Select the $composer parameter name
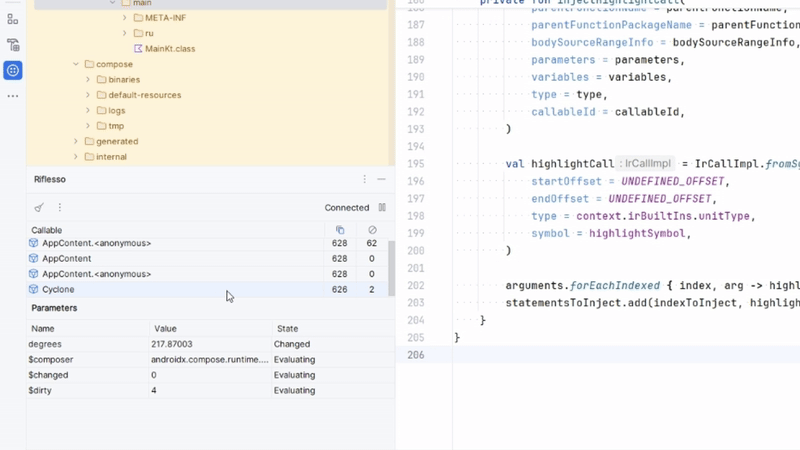This screenshot has width=800, height=450. 51,360
